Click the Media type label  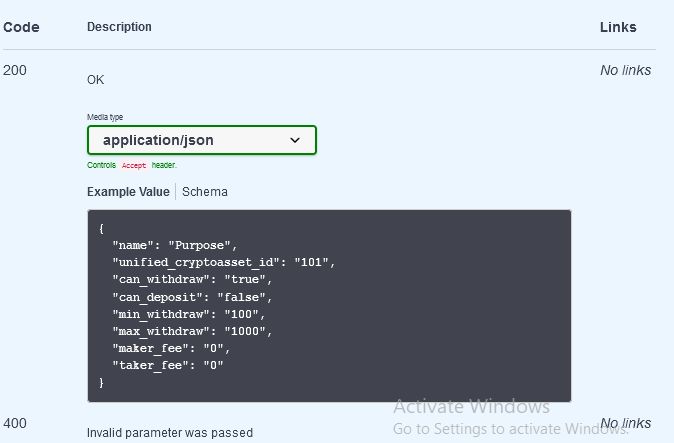click(105, 117)
